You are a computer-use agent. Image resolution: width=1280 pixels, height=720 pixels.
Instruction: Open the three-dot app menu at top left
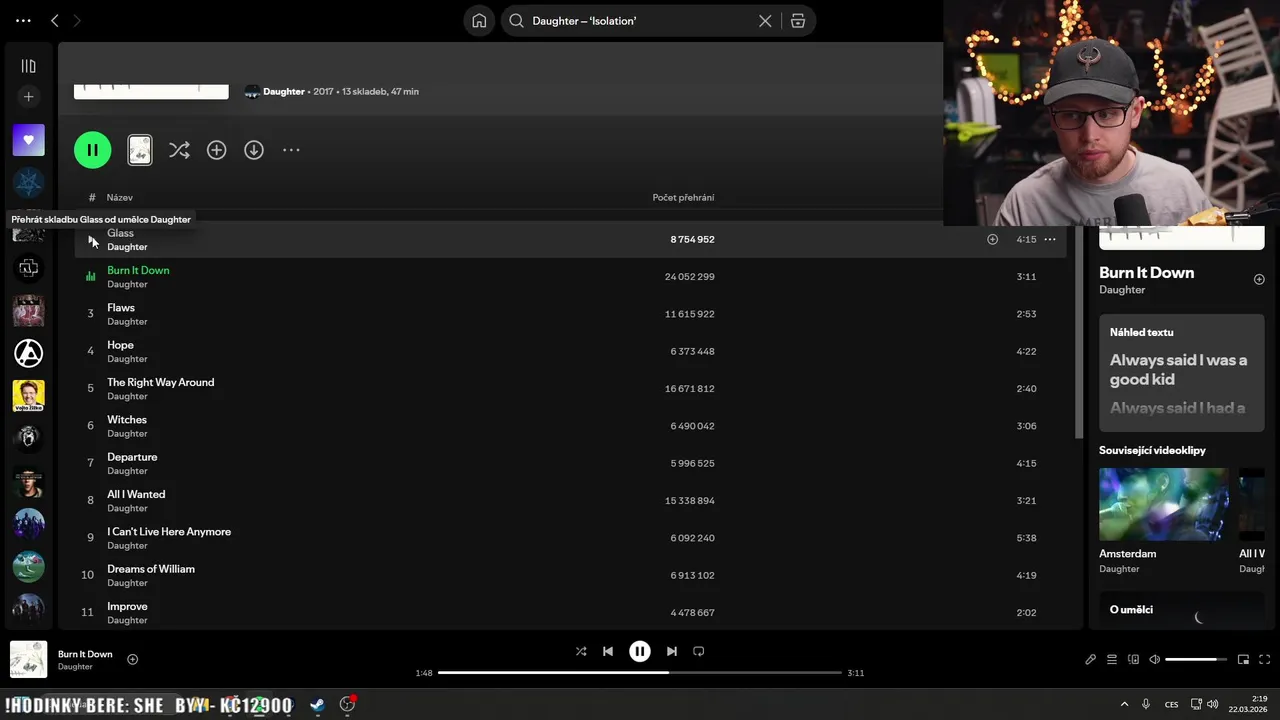24,21
